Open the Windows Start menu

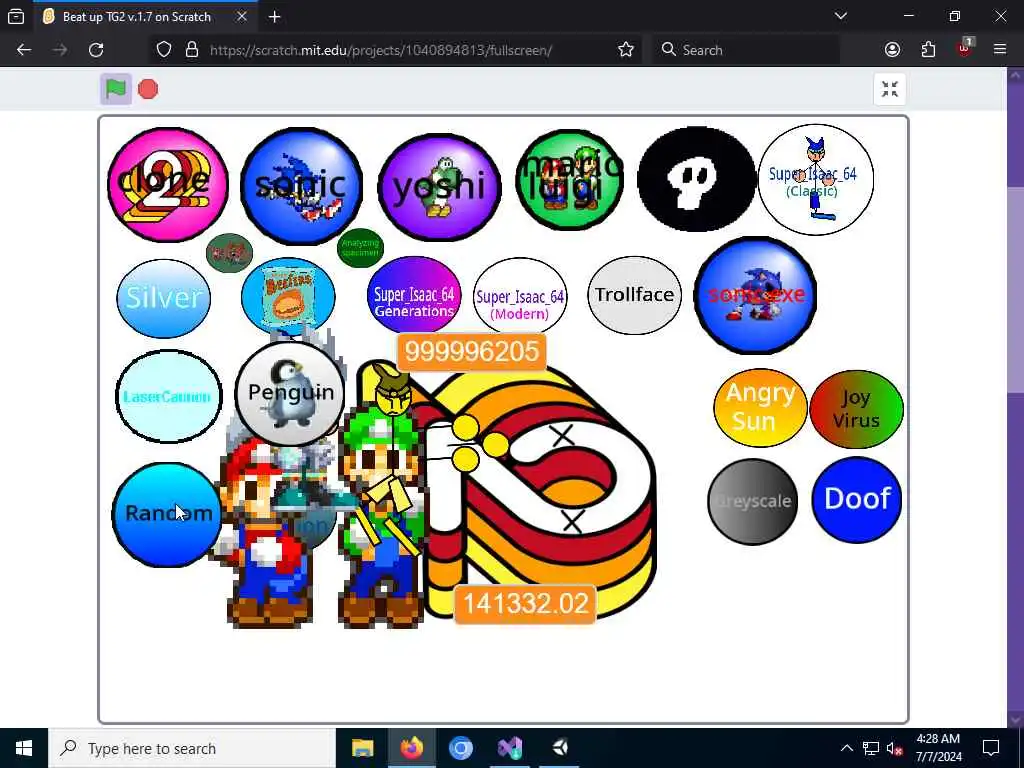point(24,748)
